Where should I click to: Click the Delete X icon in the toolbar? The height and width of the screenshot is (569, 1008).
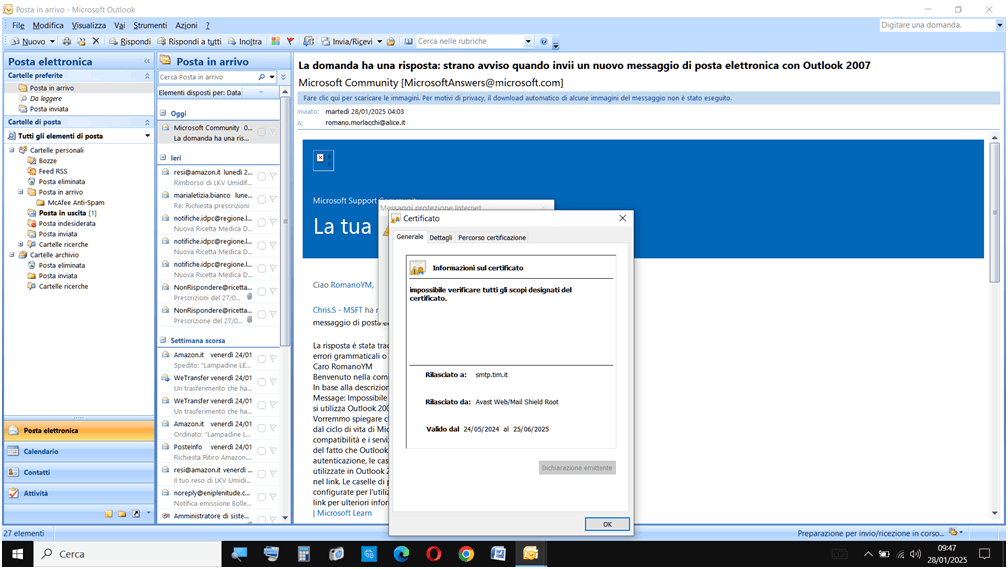click(x=96, y=41)
